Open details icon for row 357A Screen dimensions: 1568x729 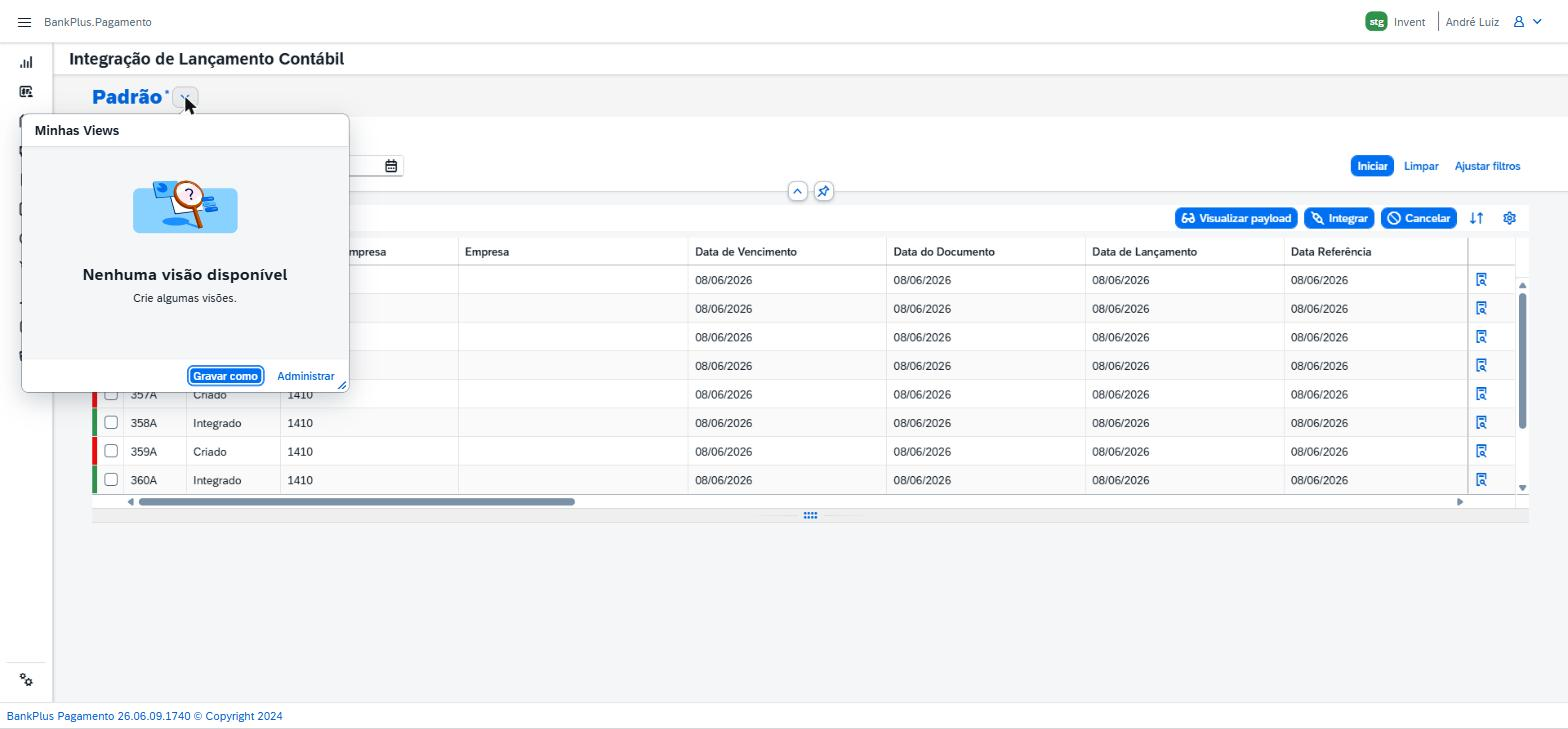pos(1482,394)
